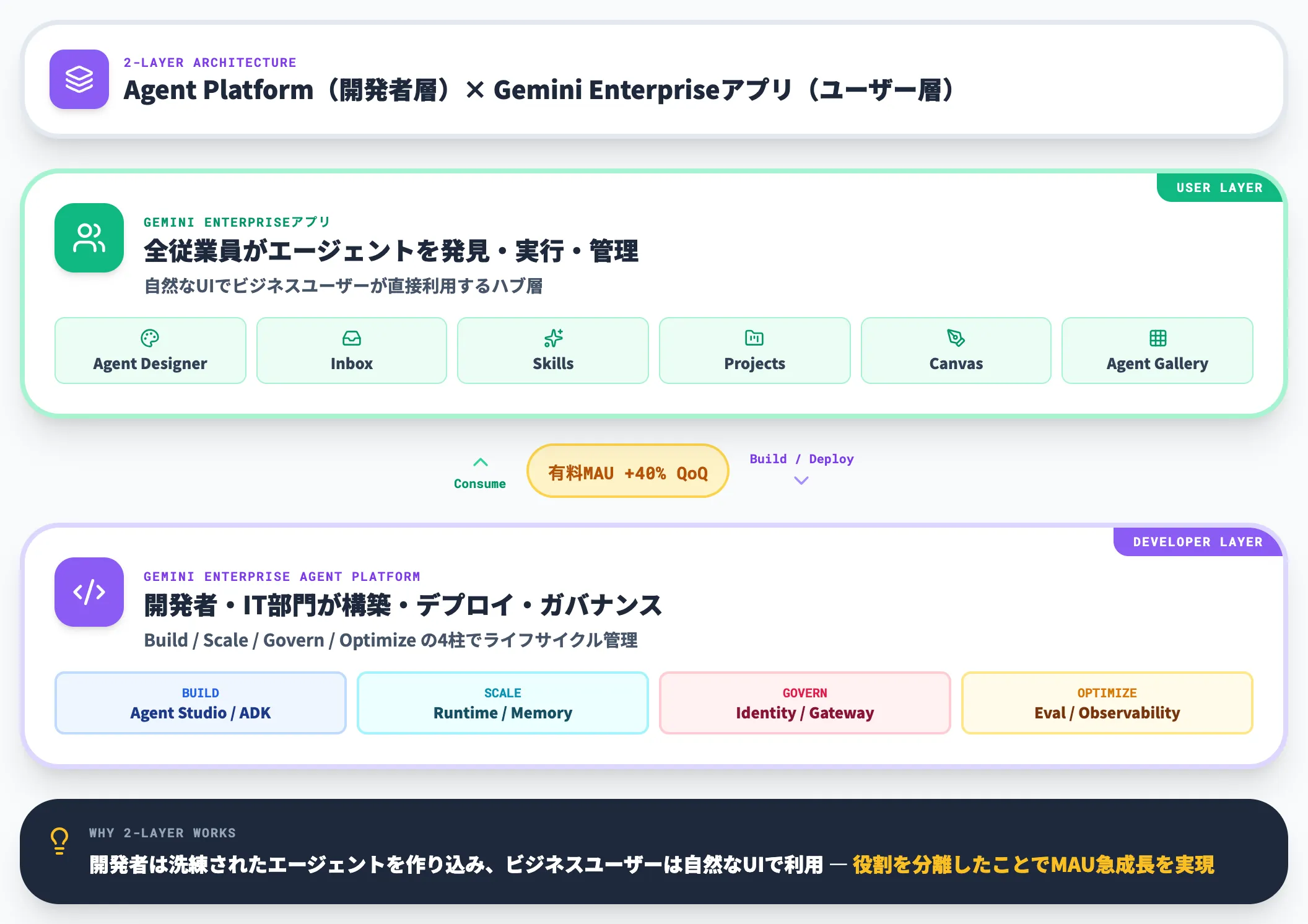The height and width of the screenshot is (924, 1308).
Task: Select the Skills sparkle icon
Action: coord(552,338)
